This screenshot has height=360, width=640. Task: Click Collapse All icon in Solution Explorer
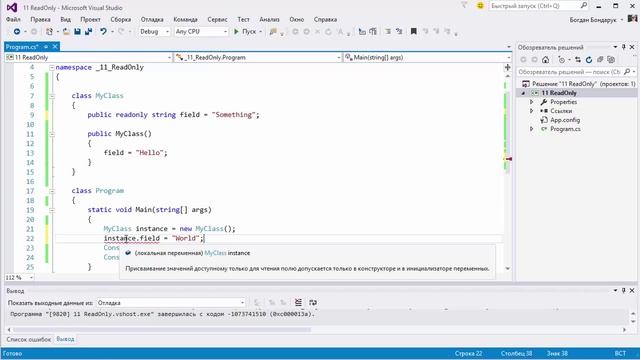[x=600, y=60]
